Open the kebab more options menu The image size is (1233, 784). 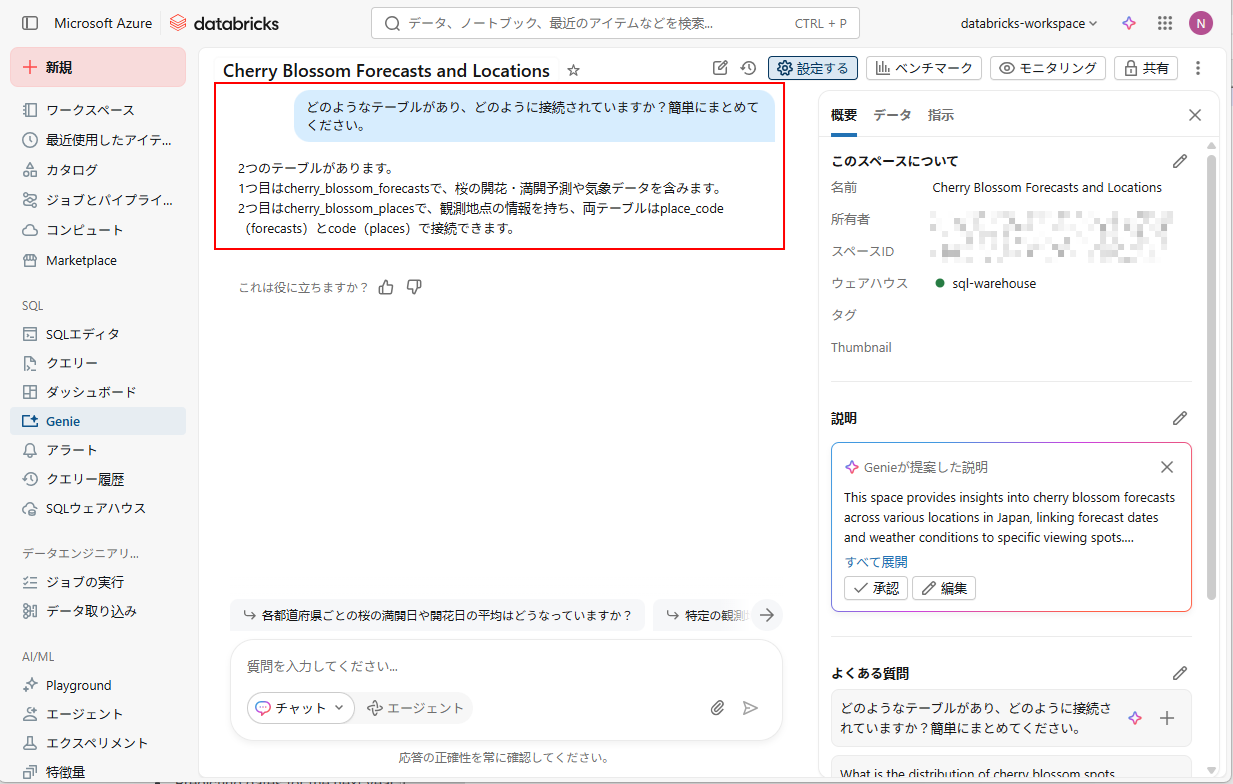[x=1198, y=68]
